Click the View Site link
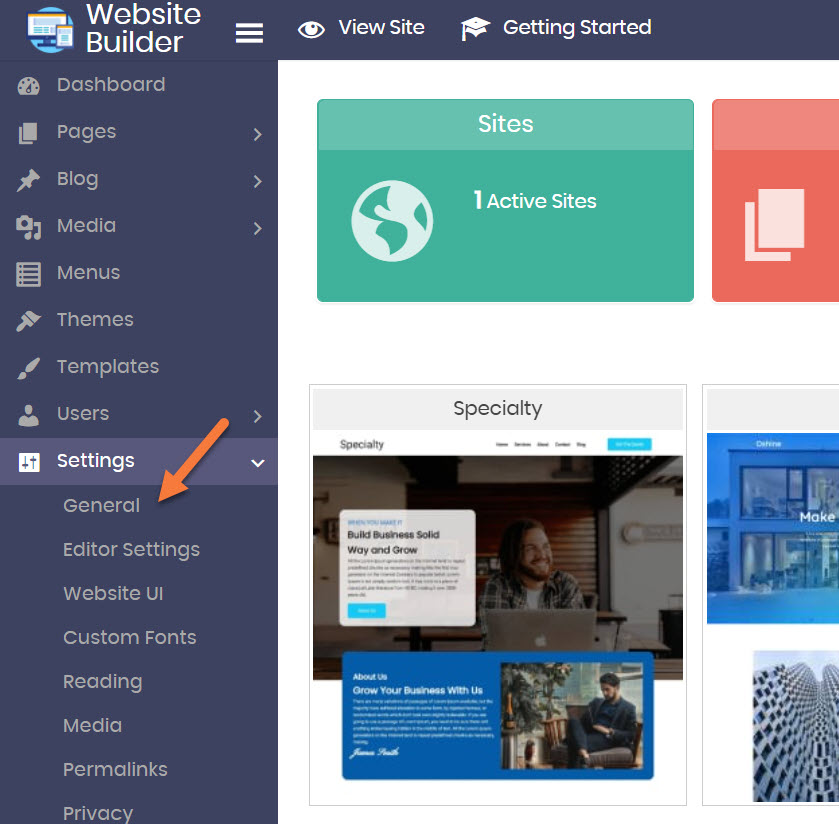The image size is (839, 824). click(381, 28)
